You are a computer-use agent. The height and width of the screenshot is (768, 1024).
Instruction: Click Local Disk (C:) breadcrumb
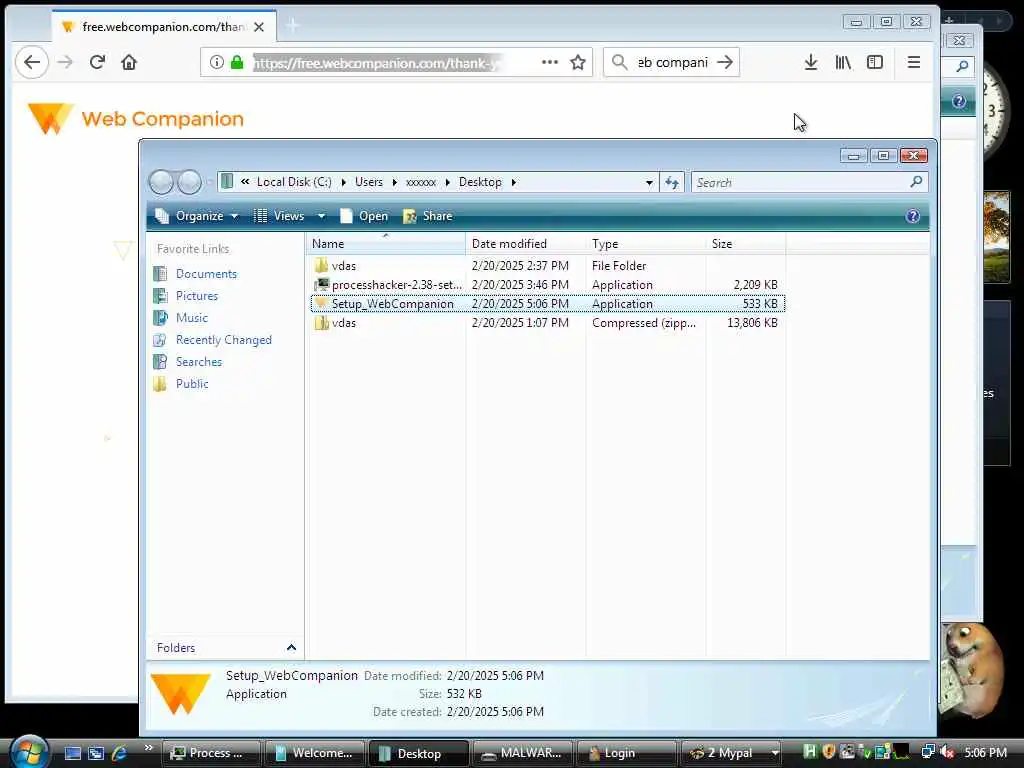(294, 182)
